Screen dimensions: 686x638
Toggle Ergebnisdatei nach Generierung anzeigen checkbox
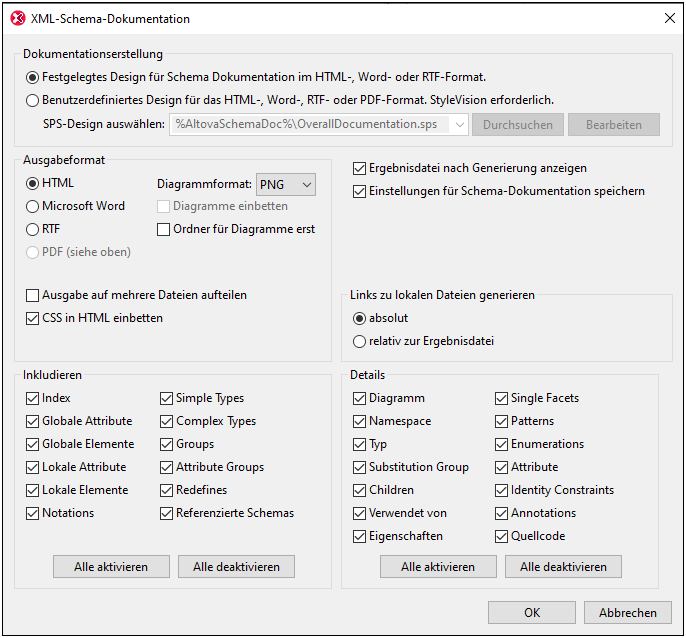coord(360,168)
